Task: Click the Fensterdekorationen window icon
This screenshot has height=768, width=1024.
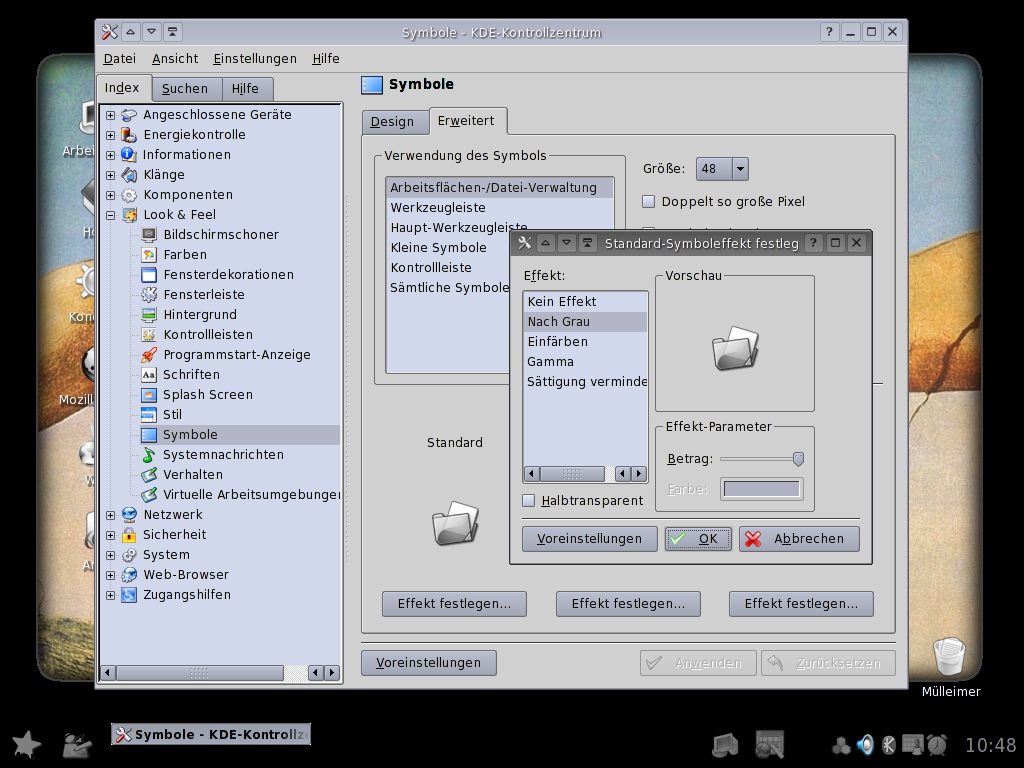Action: [x=149, y=275]
